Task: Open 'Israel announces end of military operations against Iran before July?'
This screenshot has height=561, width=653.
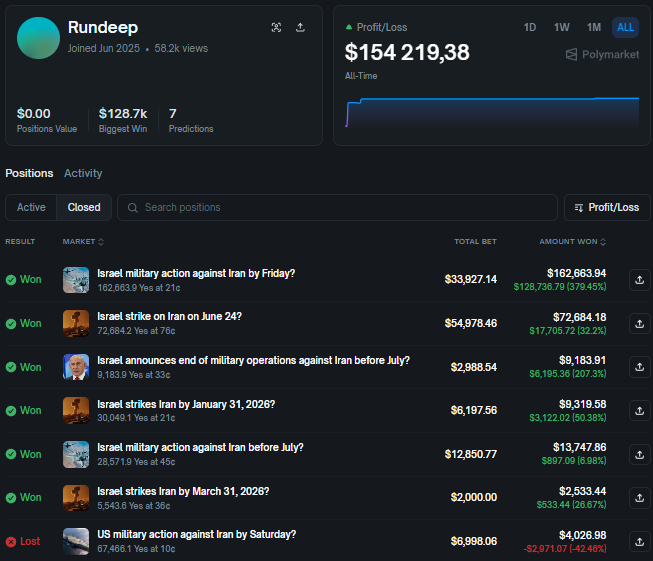Action: 253,360
